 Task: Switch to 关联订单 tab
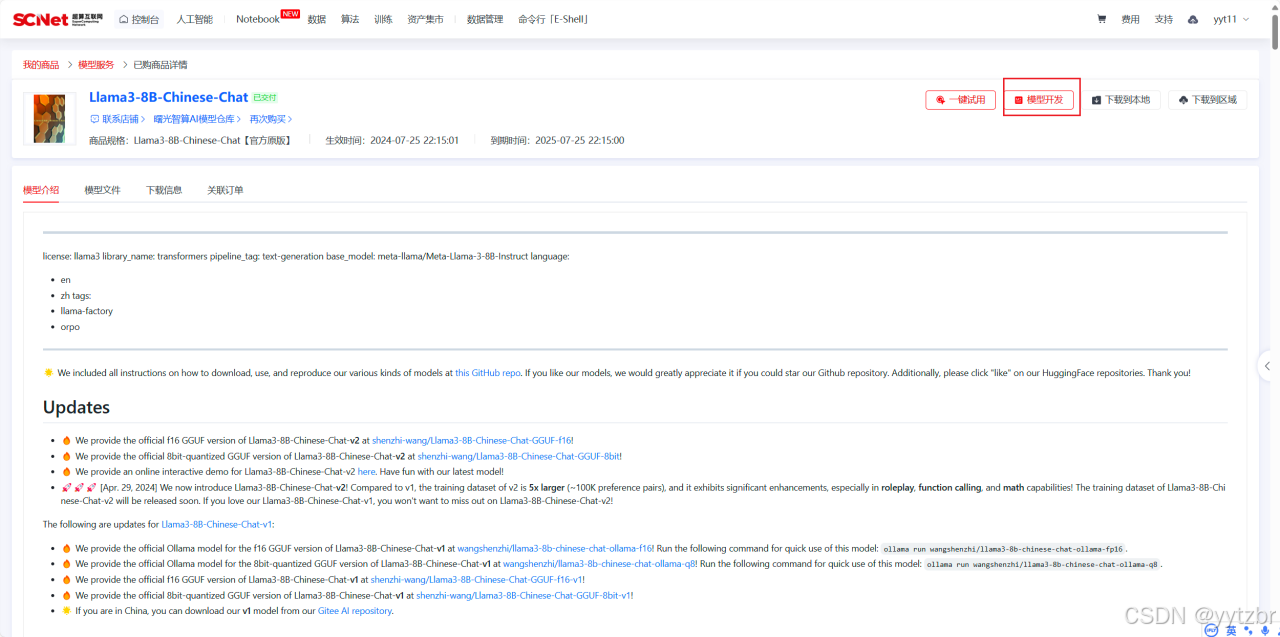[225, 190]
